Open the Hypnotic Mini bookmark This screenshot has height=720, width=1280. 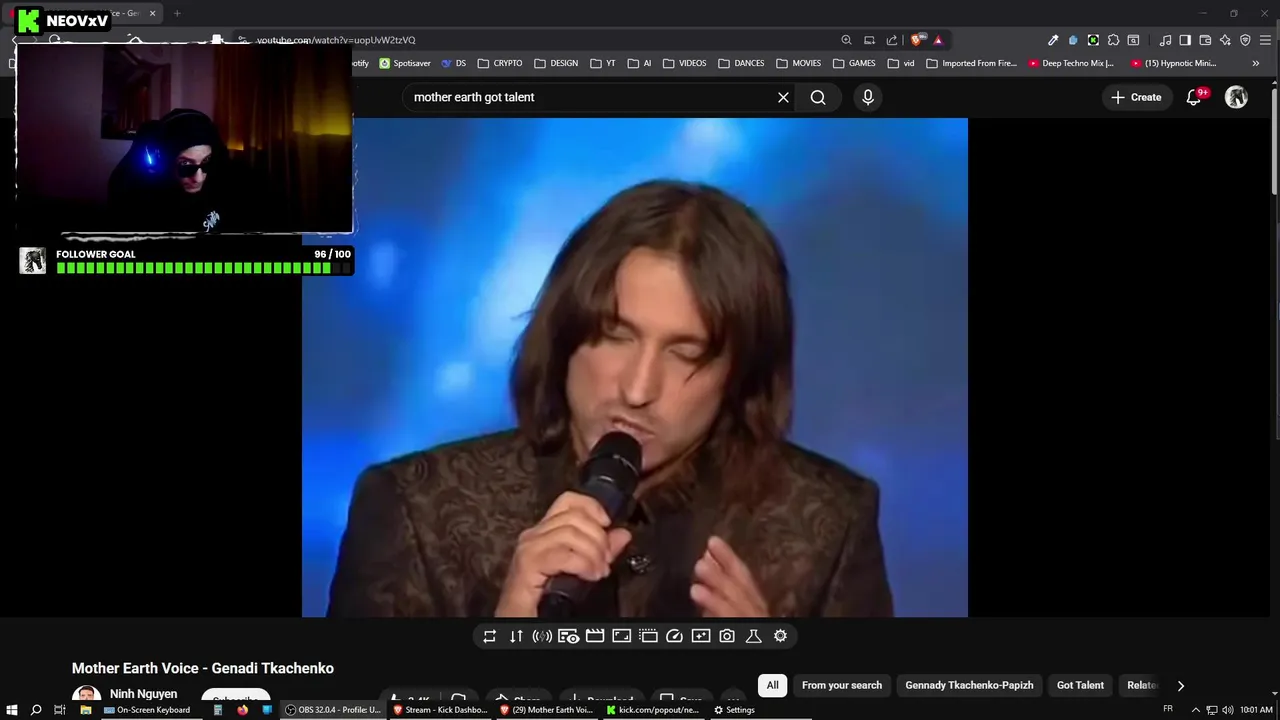(x=1174, y=63)
